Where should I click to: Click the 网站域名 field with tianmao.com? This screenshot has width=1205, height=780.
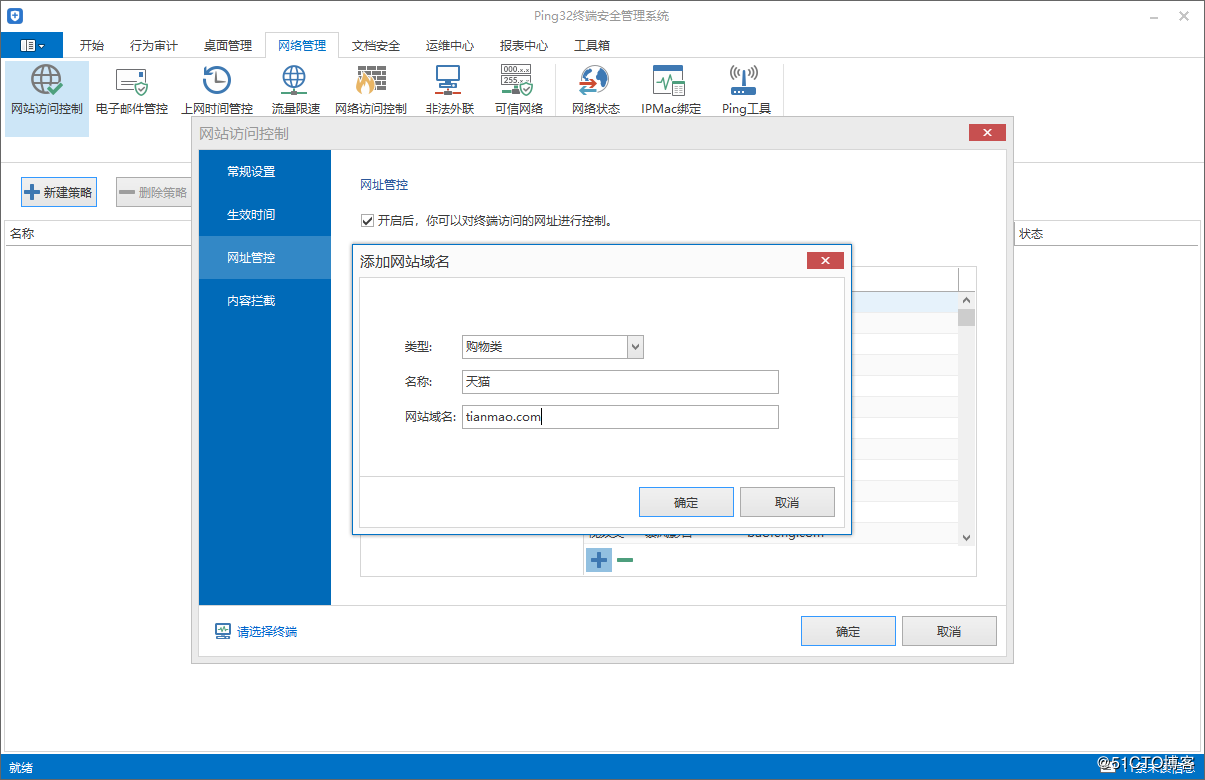[620, 417]
